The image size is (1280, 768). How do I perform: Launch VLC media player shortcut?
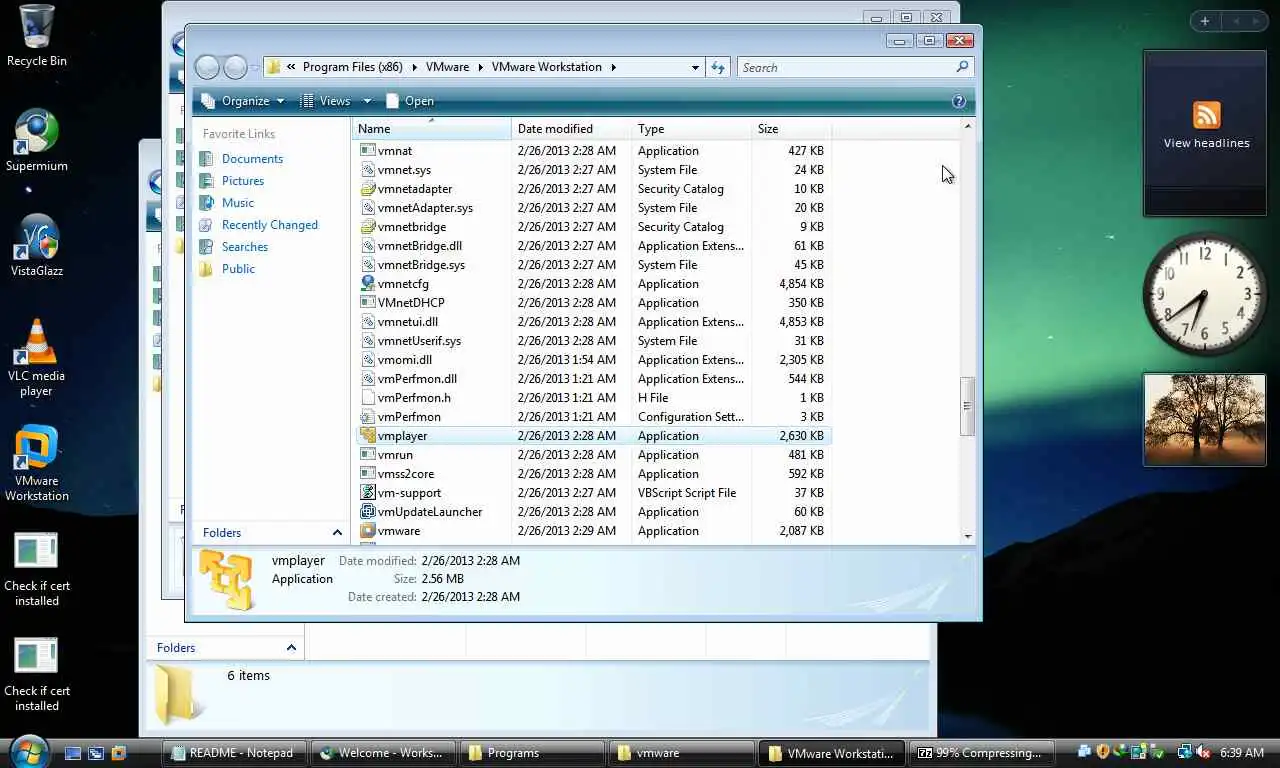37,357
